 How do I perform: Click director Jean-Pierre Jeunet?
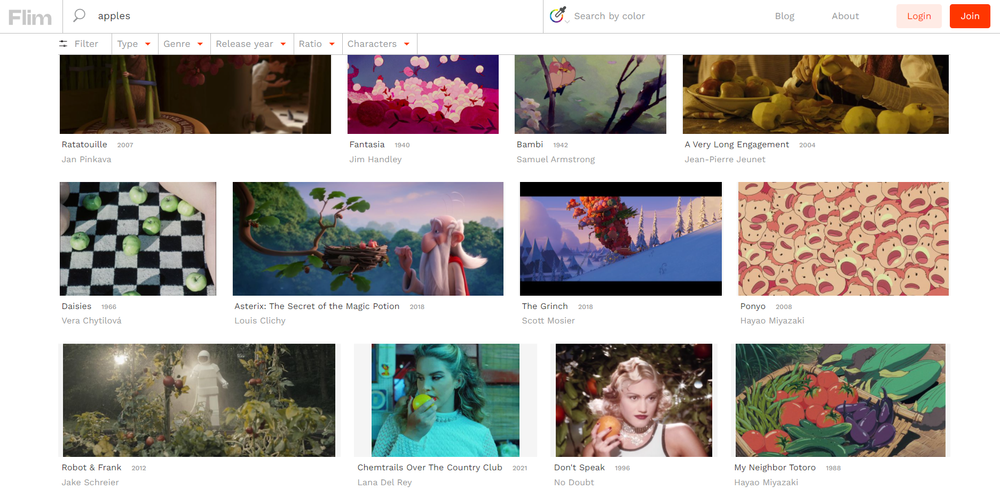point(724,159)
